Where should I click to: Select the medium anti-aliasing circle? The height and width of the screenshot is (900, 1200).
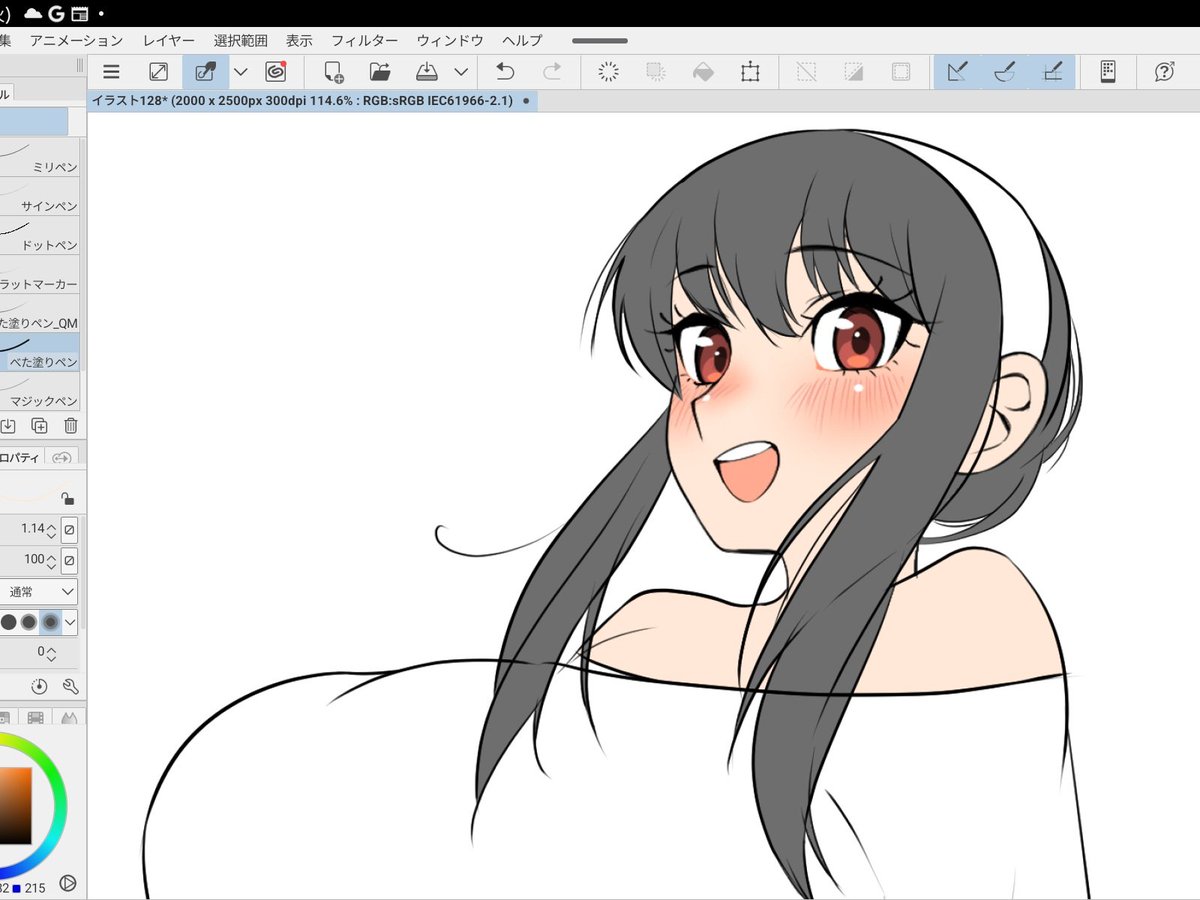click(29, 622)
